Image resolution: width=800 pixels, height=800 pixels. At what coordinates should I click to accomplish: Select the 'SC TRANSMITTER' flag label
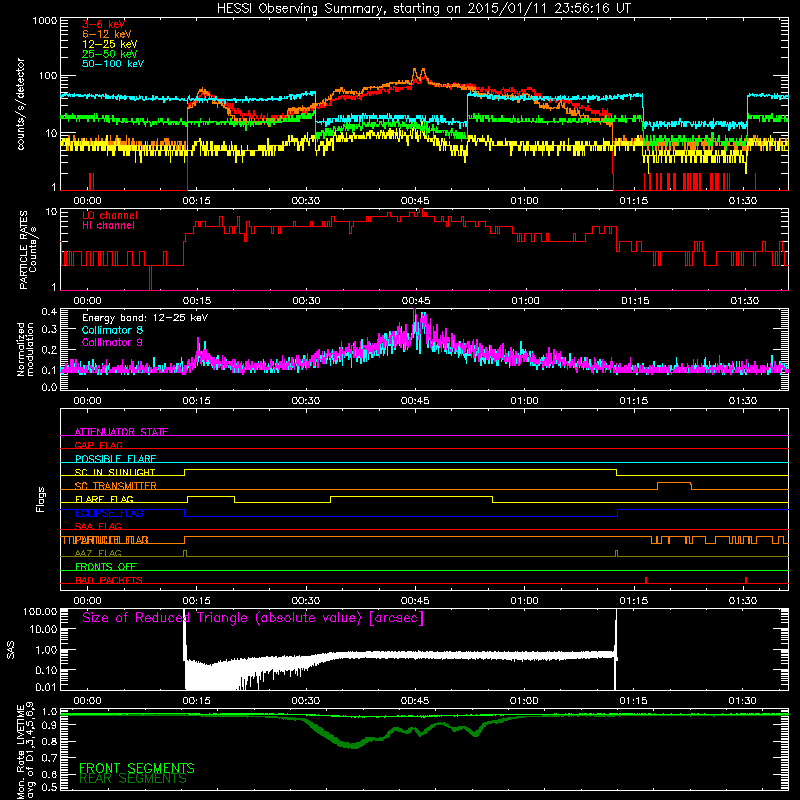[x=115, y=486]
